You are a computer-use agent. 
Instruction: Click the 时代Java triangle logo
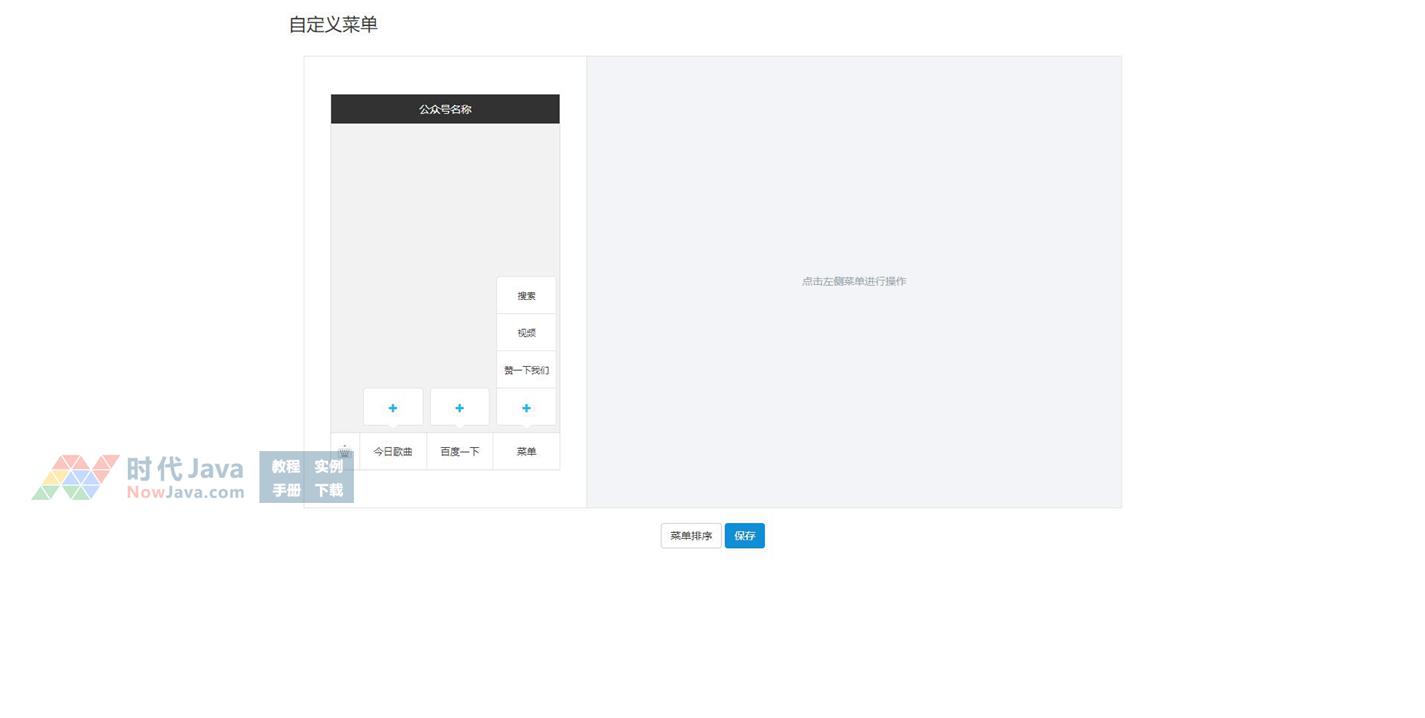pos(75,477)
